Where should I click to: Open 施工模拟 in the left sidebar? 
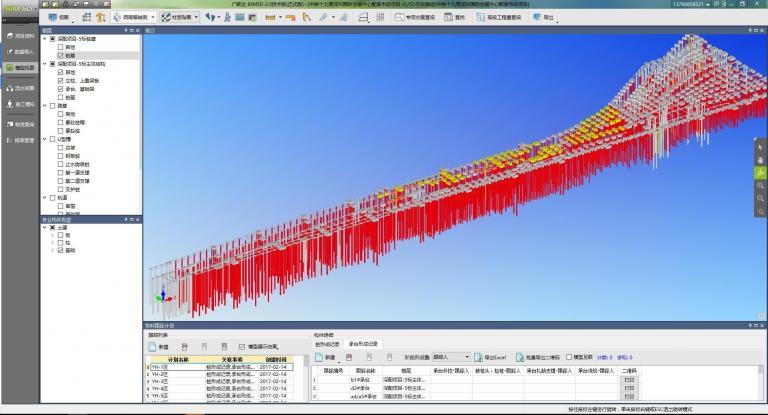click(20, 104)
